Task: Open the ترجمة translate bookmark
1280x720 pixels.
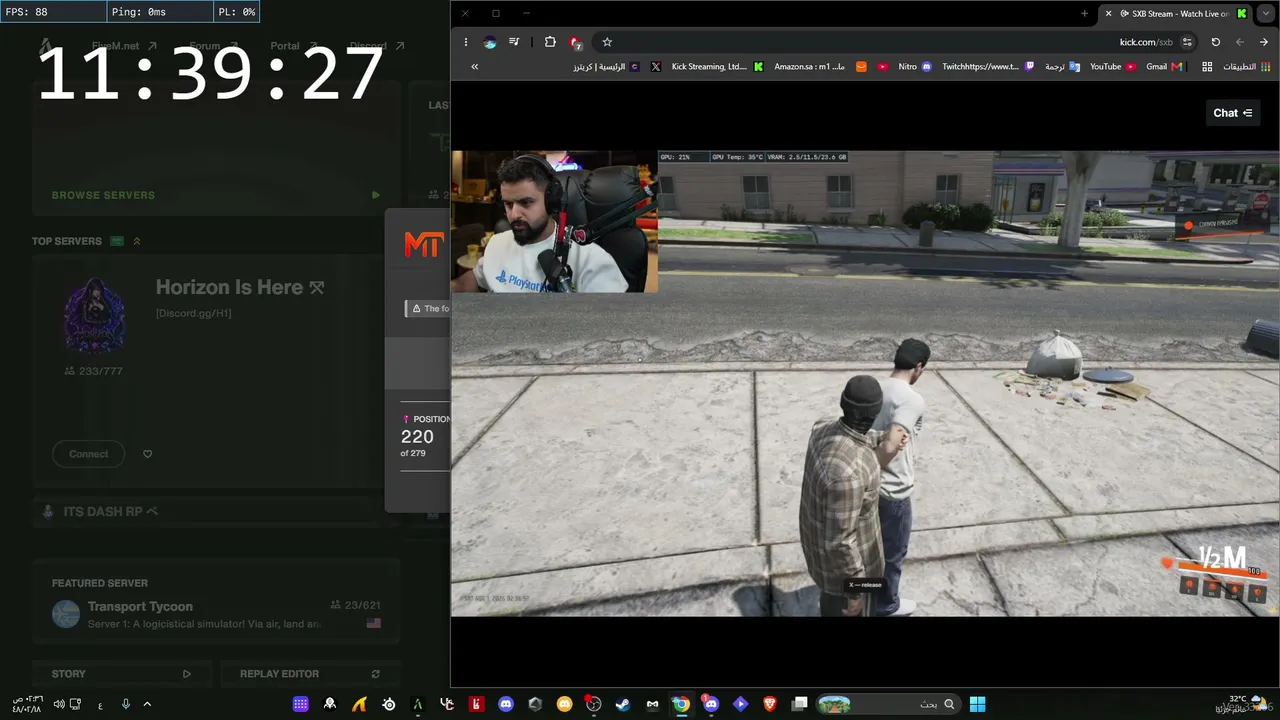Action: (x=1062, y=67)
